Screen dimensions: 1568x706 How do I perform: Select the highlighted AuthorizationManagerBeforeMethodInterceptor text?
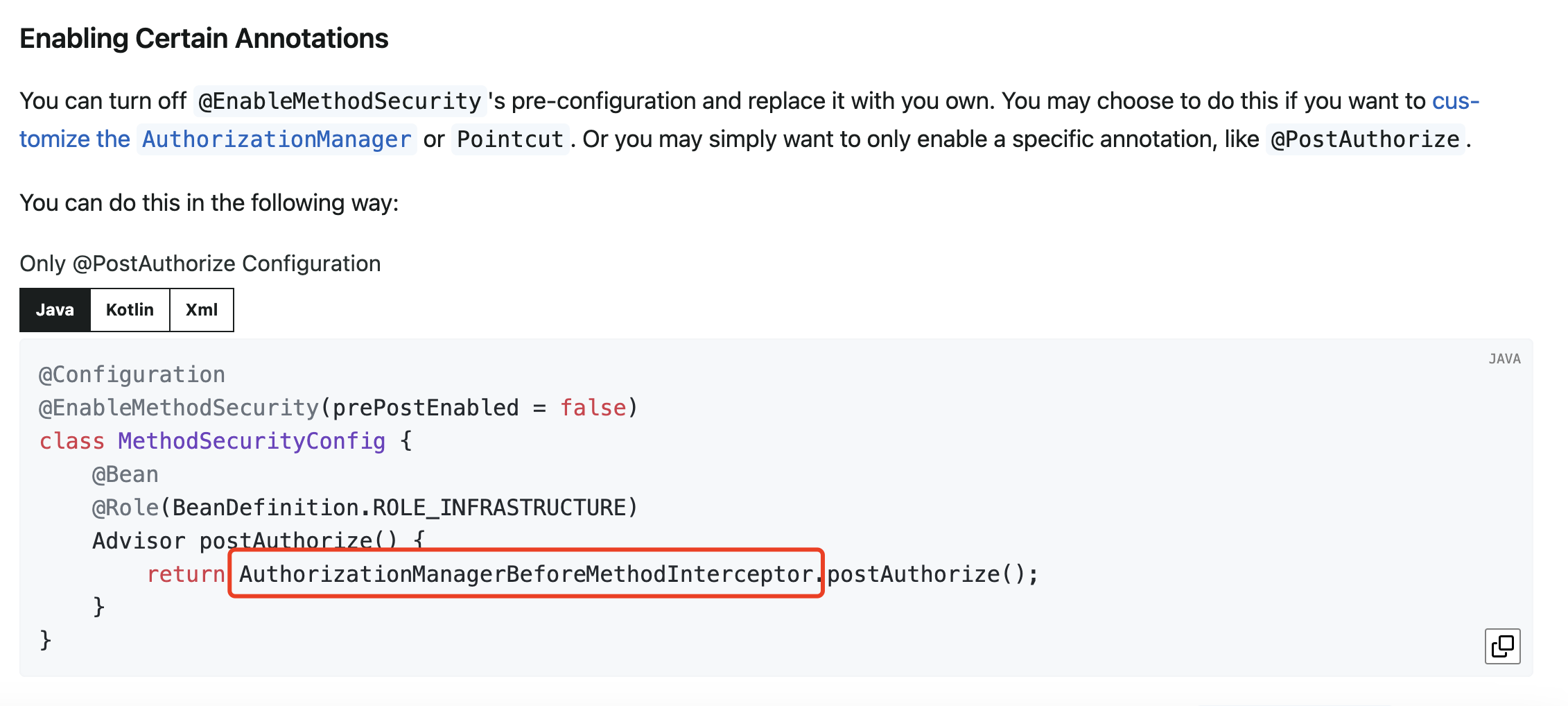[x=525, y=573]
